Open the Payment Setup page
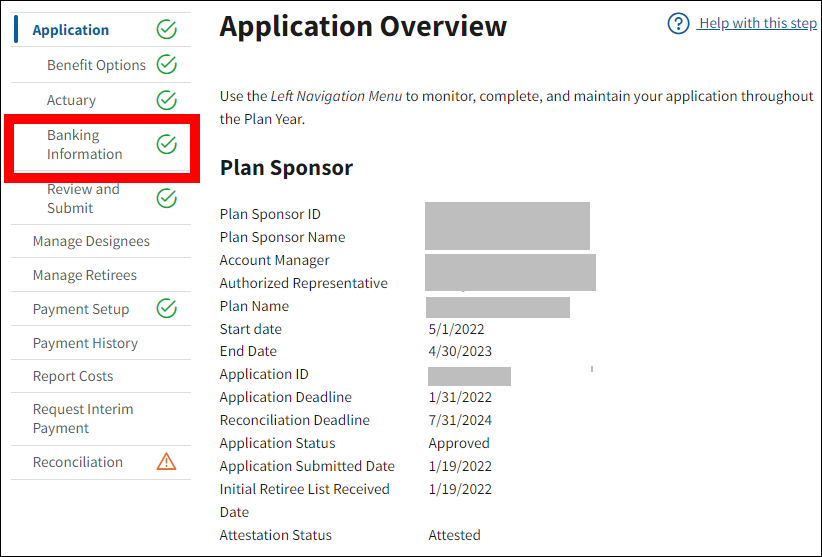This screenshot has width=822, height=557. coord(81,309)
